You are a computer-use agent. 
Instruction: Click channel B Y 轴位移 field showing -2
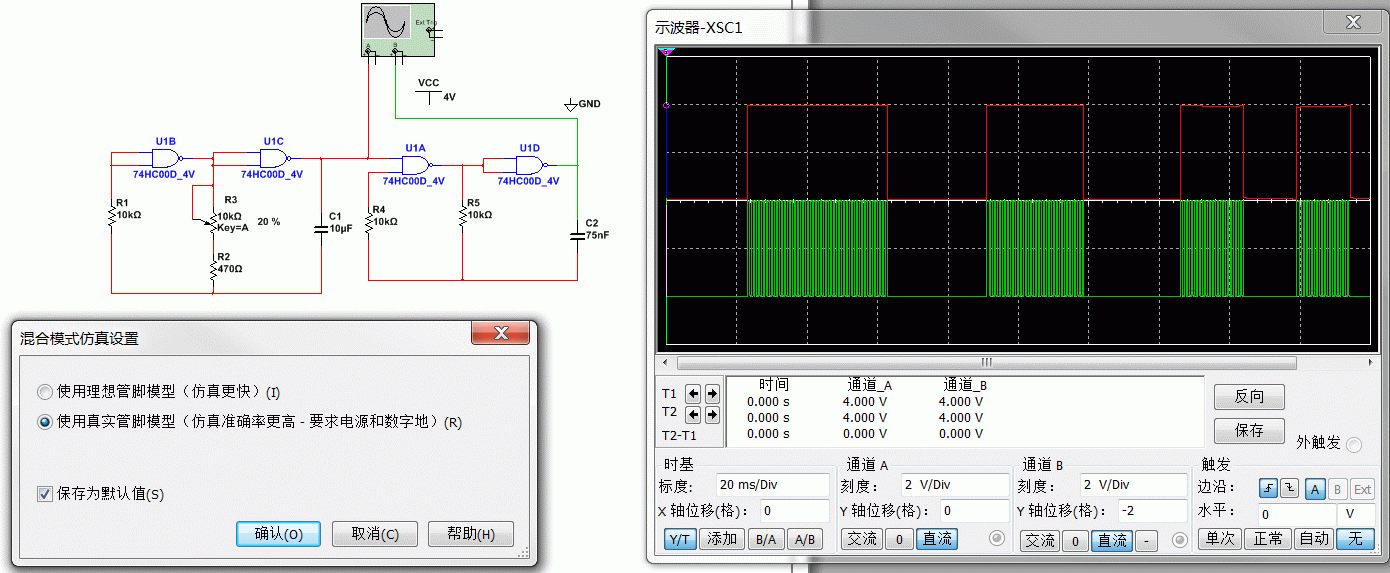(x=1153, y=511)
